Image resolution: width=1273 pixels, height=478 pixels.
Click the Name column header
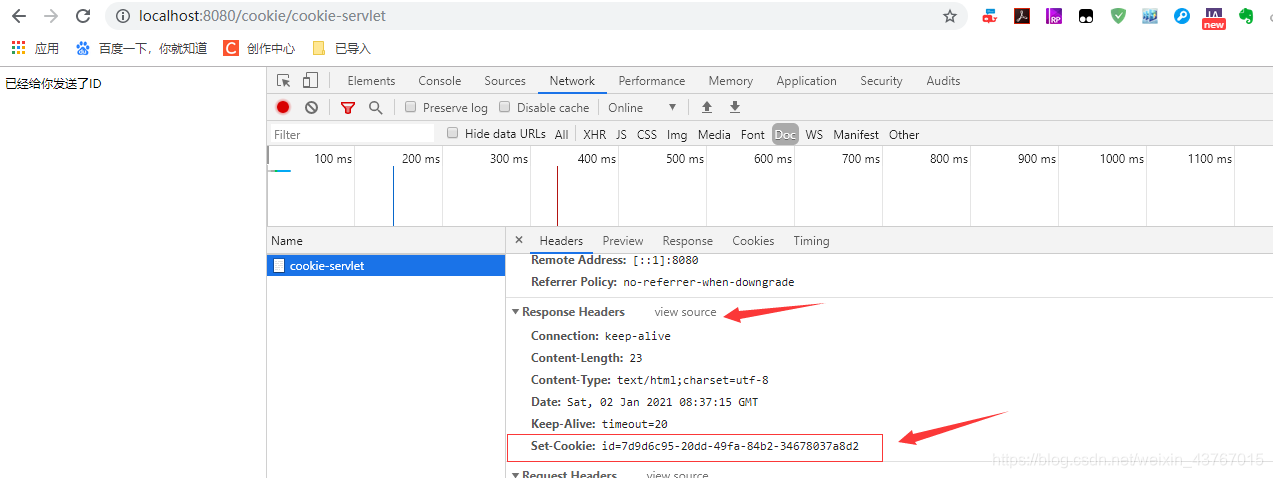tap(386, 241)
